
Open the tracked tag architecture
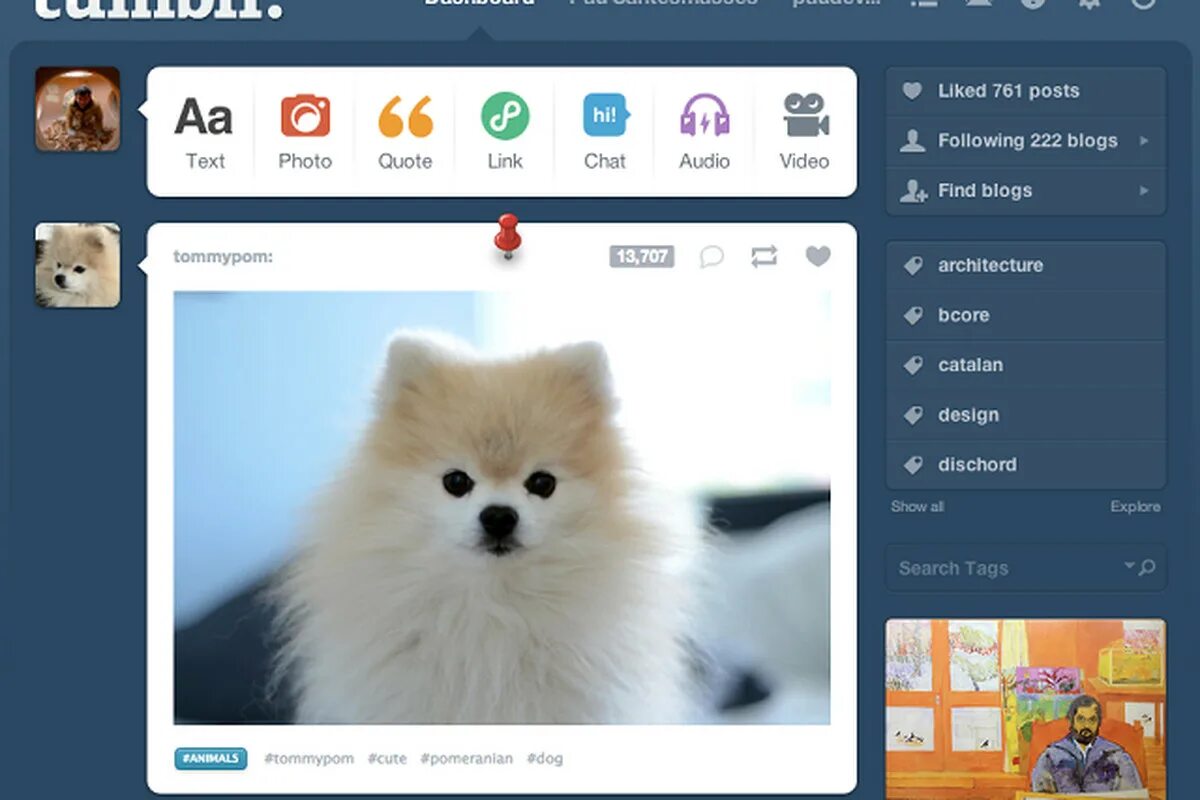[x=990, y=265]
